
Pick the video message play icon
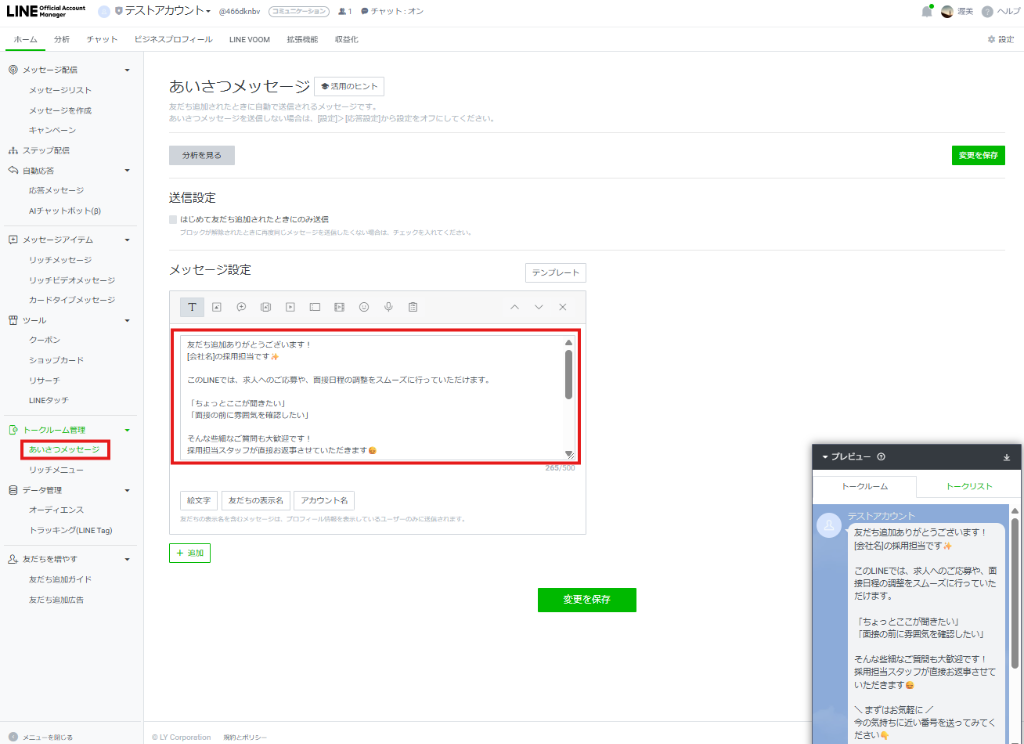290,307
